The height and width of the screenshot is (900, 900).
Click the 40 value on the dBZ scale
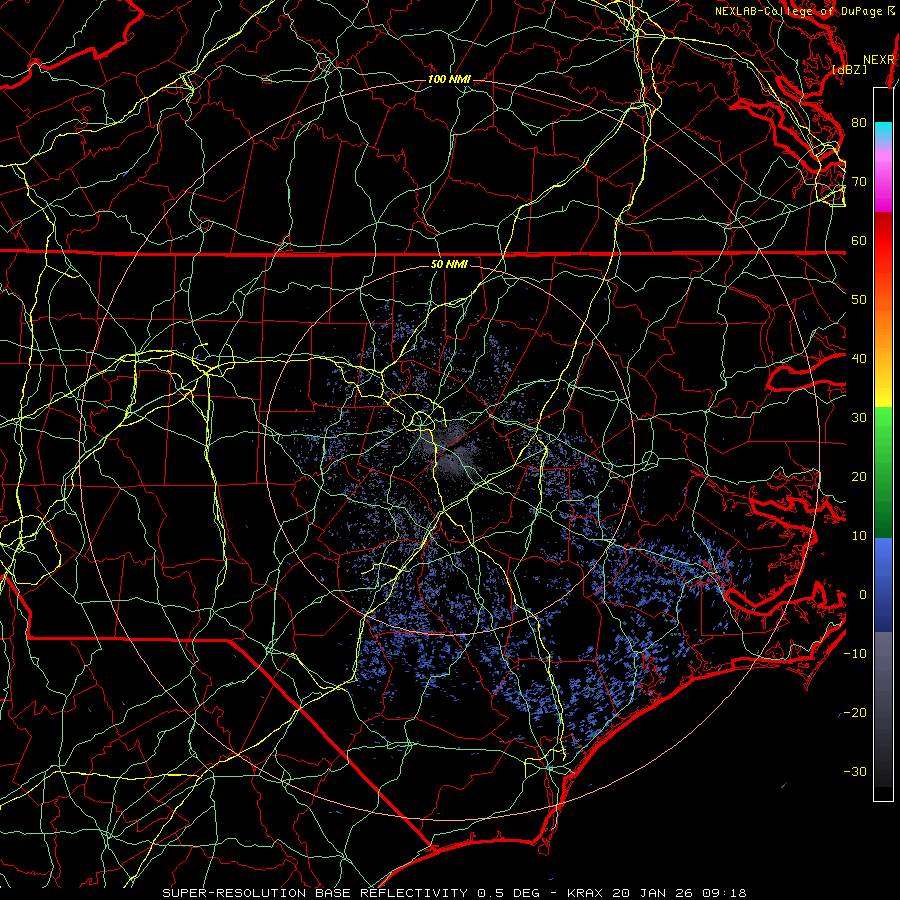[x=859, y=359]
